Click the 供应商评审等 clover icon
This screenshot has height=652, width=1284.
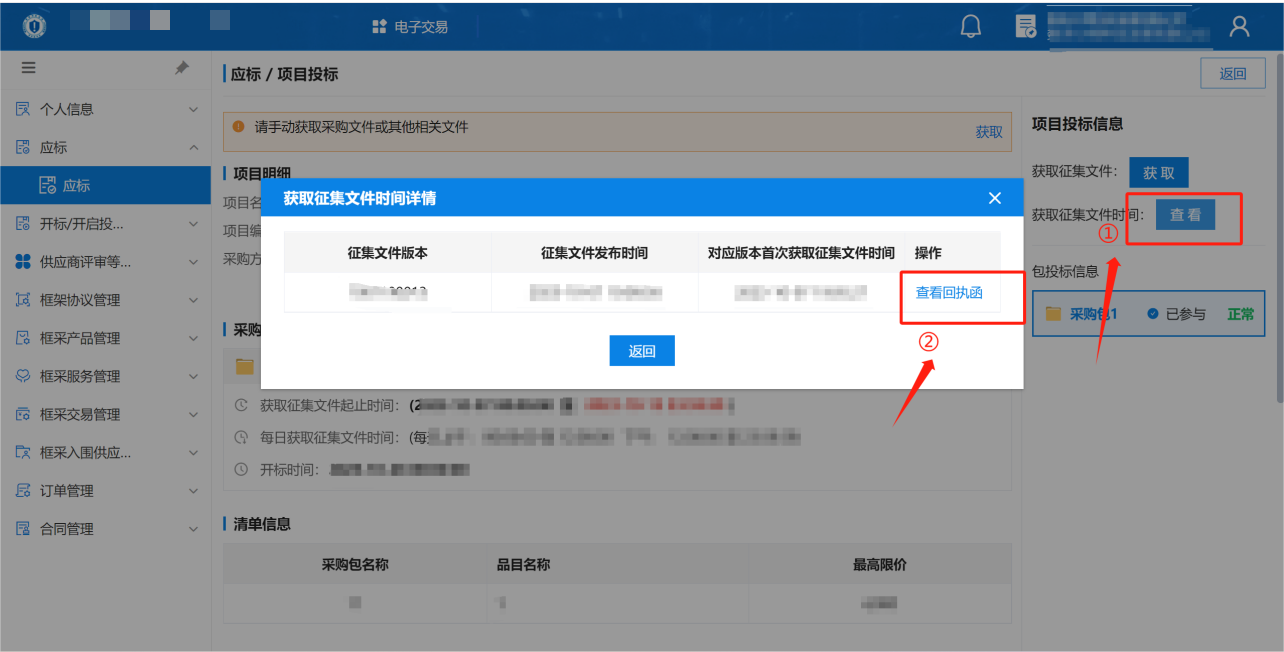[23, 262]
